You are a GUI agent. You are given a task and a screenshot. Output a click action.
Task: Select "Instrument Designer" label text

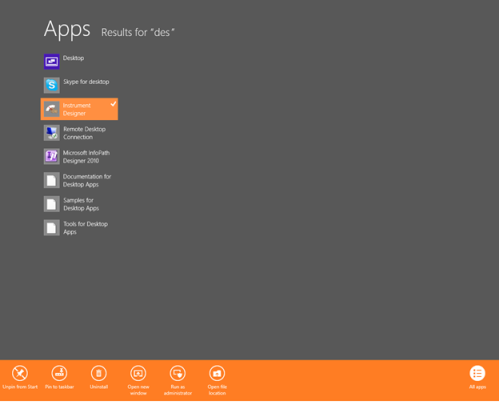[77, 109]
